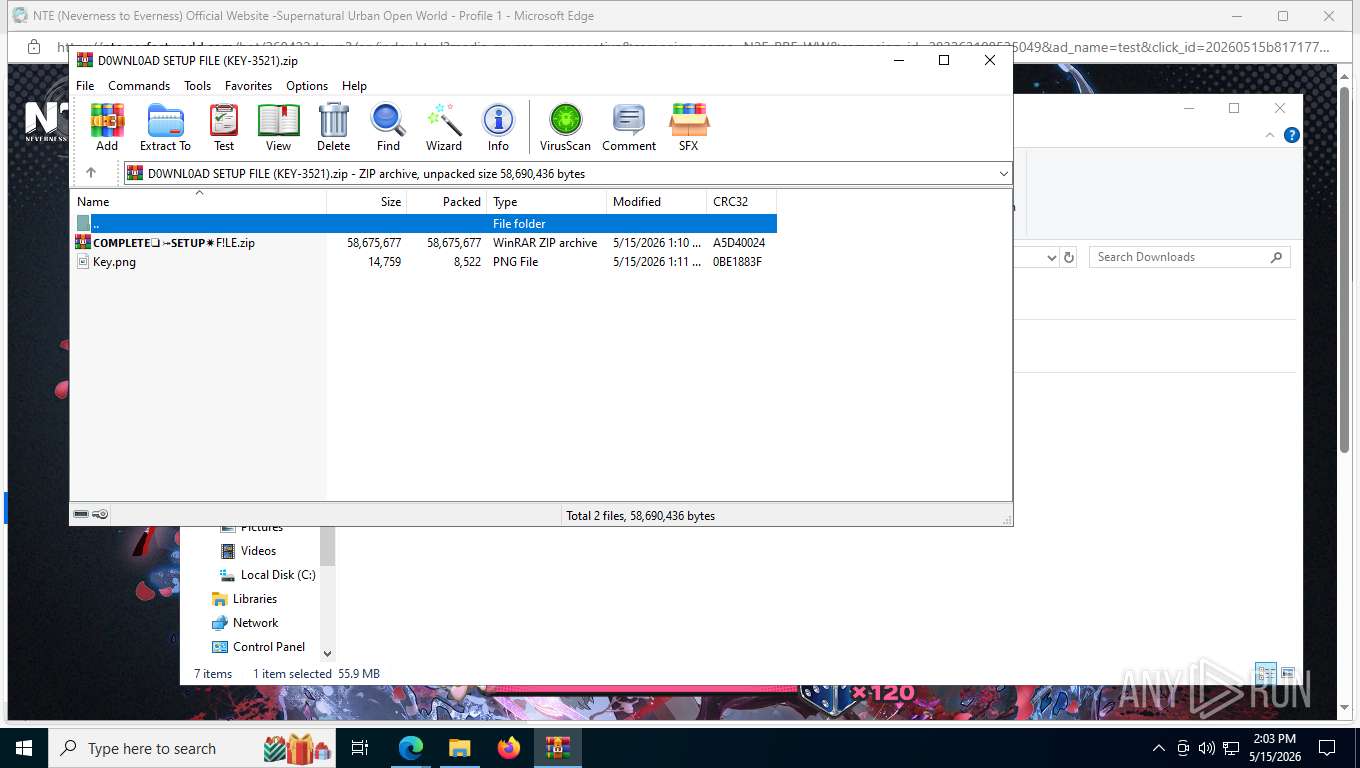Image resolution: width=1360 pixels, height=768 pixels.
Task: Open the Favorites menu
Action: (x=248, y=86)
